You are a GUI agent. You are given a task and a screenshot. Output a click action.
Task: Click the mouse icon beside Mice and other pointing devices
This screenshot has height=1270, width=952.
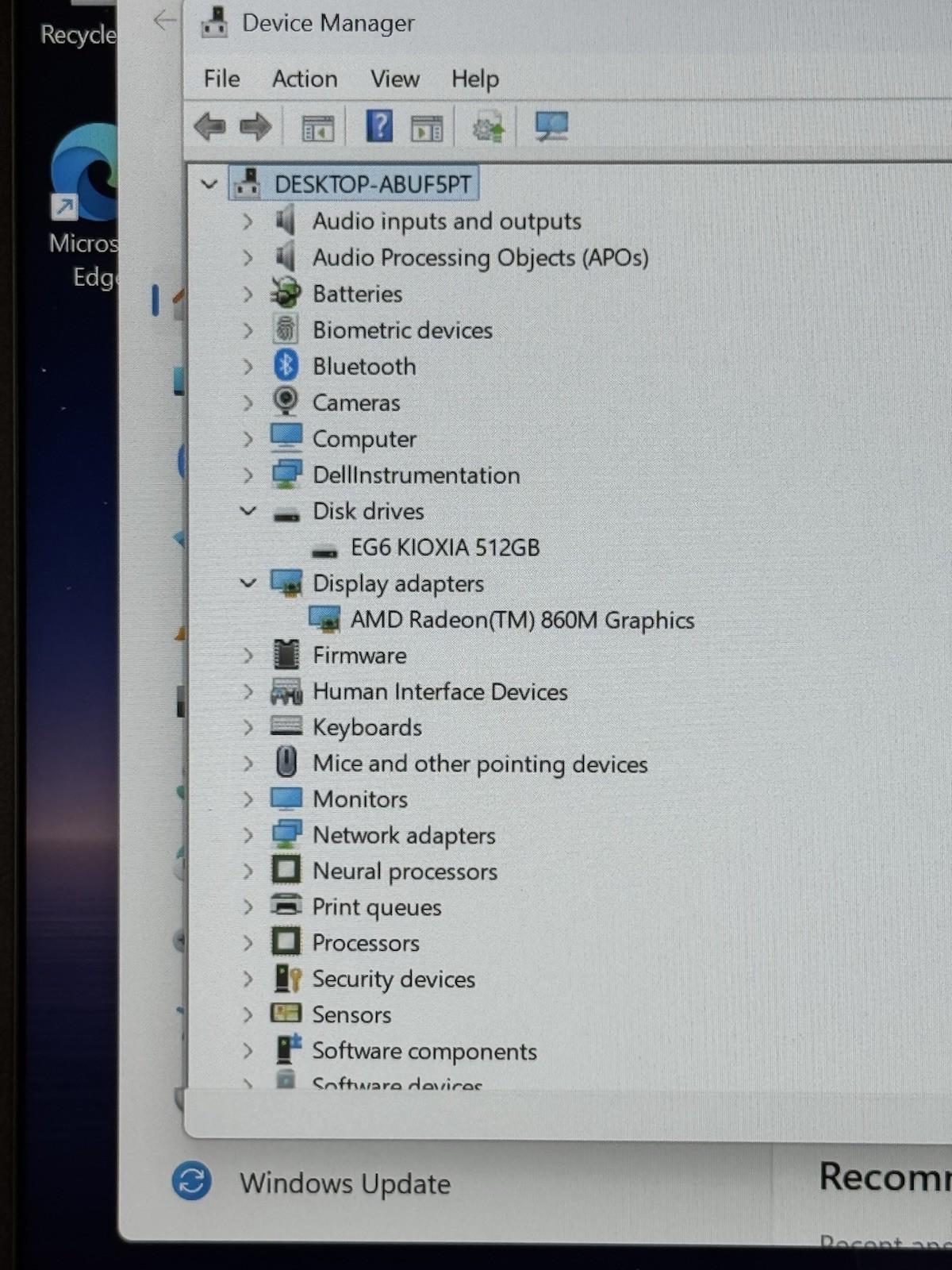click(286, 762)
